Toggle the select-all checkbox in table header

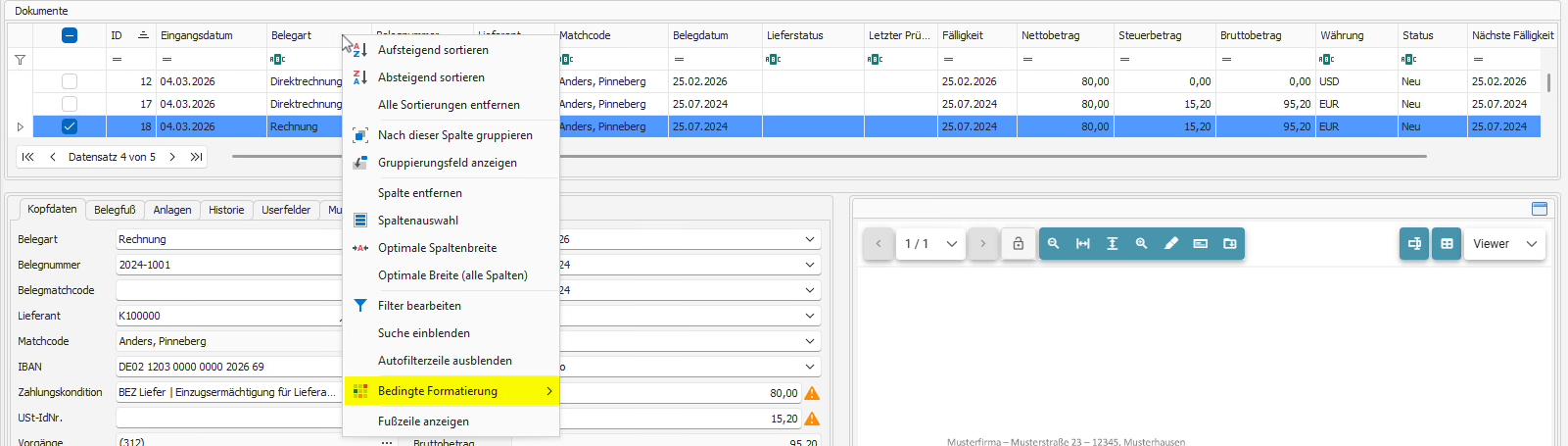pos(70,35)
